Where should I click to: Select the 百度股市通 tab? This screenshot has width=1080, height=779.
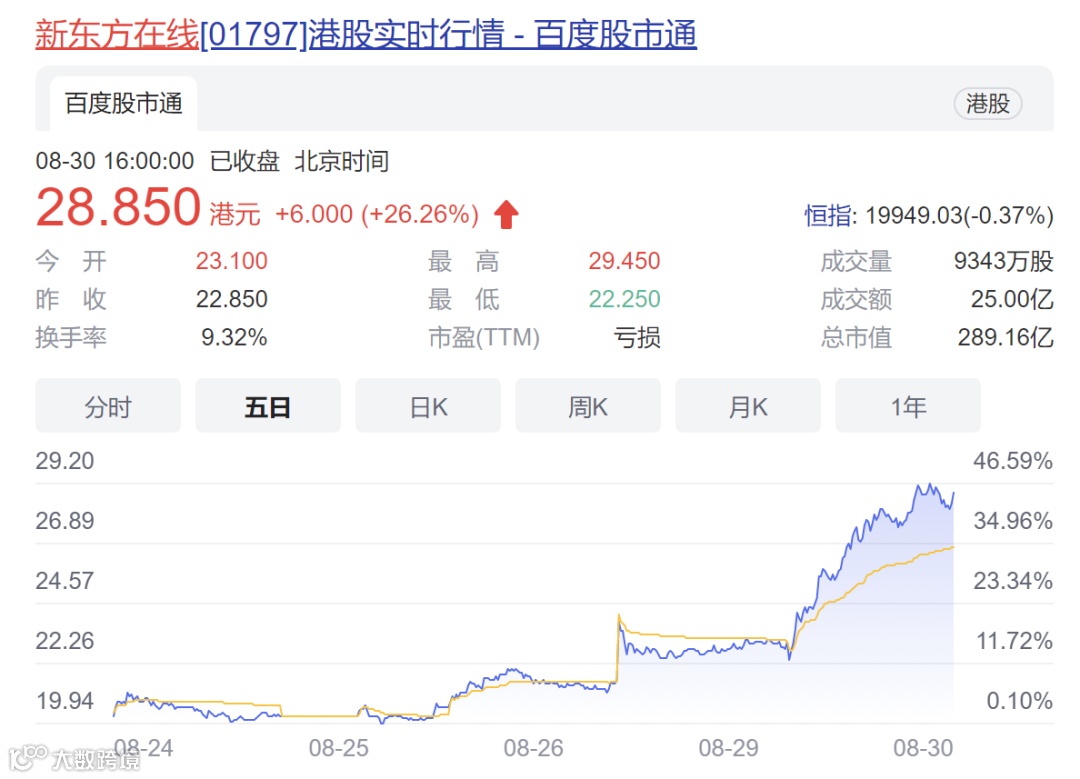(124, 103)
